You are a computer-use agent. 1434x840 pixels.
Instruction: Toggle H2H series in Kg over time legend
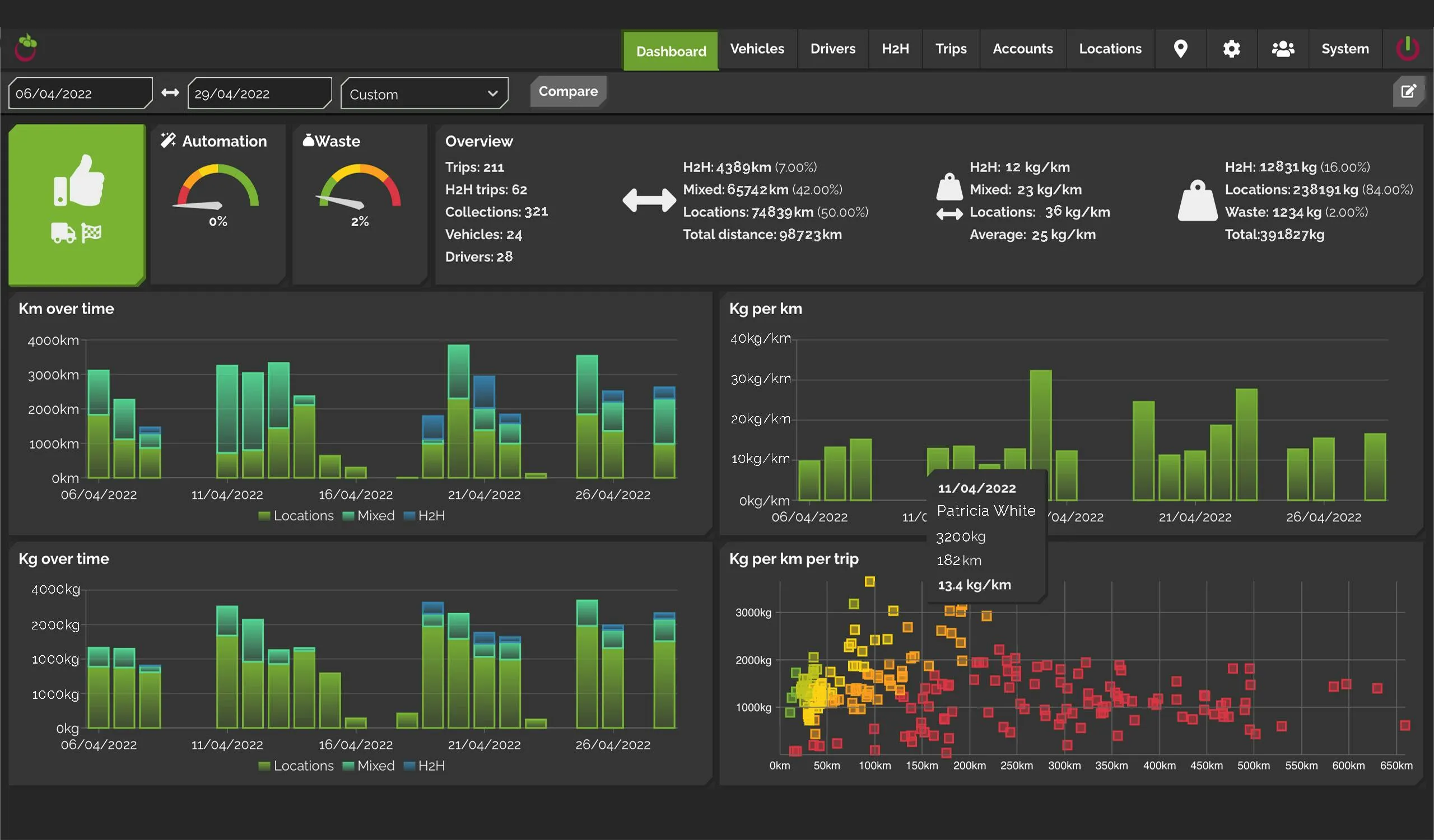click(424, 766)
